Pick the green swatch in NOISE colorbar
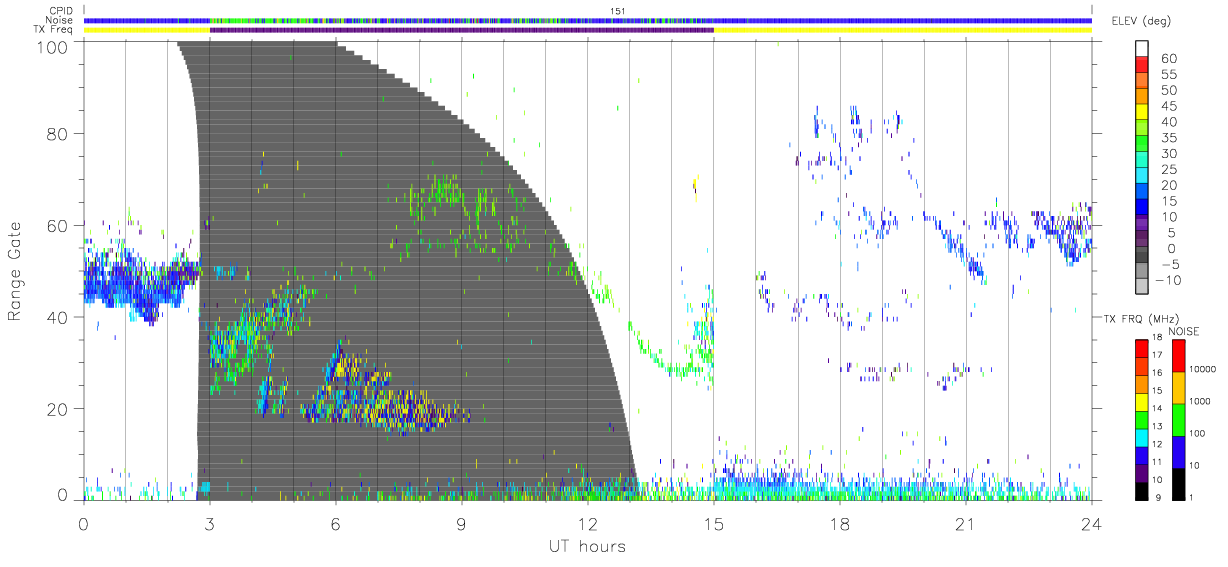The width and height of the screenshot is (1228, 567). coord(1177,419)
